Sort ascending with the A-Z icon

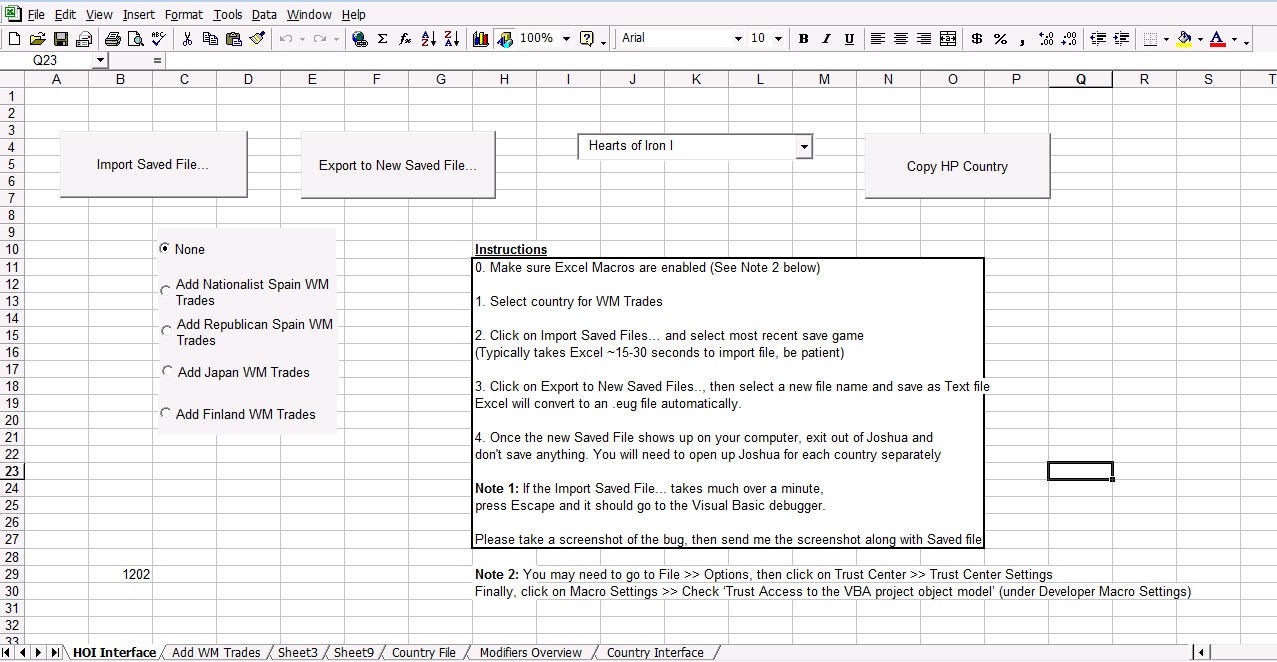pos(428,39)
